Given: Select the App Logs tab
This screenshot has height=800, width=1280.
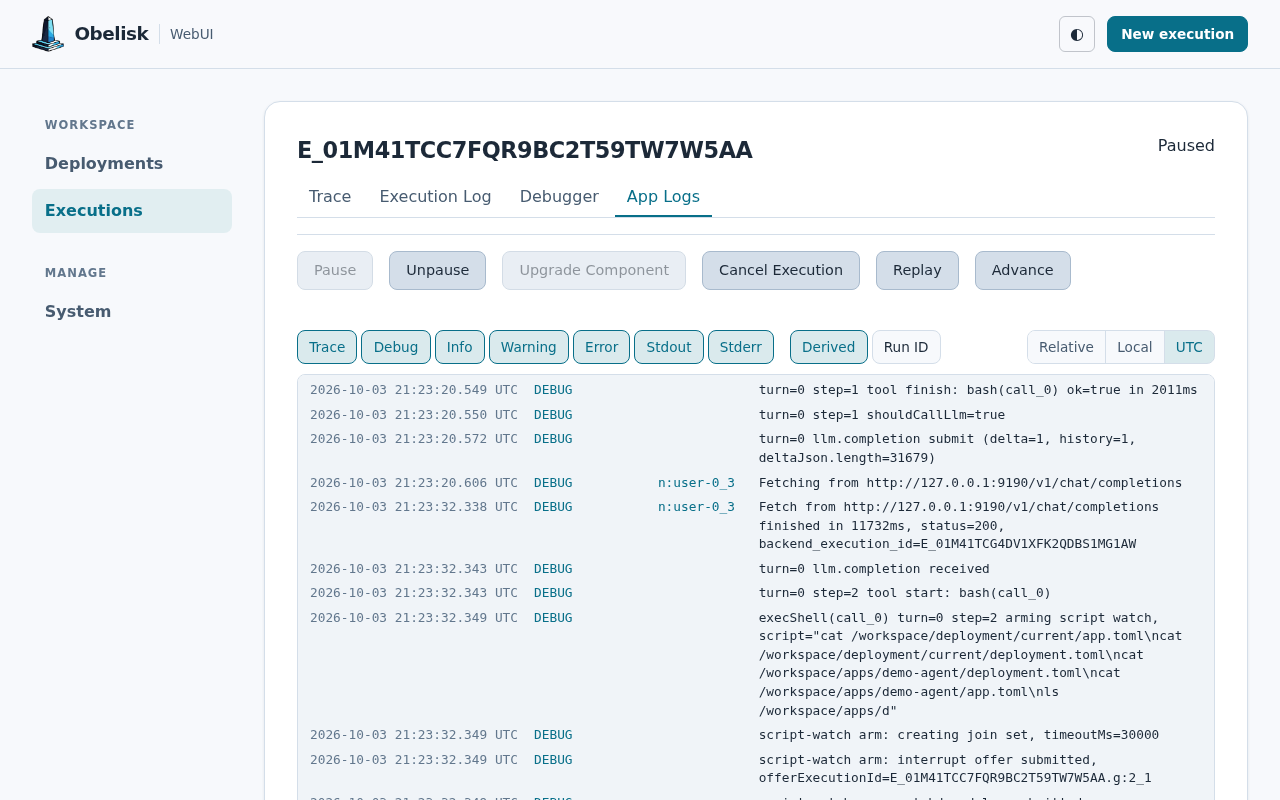Looking at the screenshot, I should (x=663, y=197).
